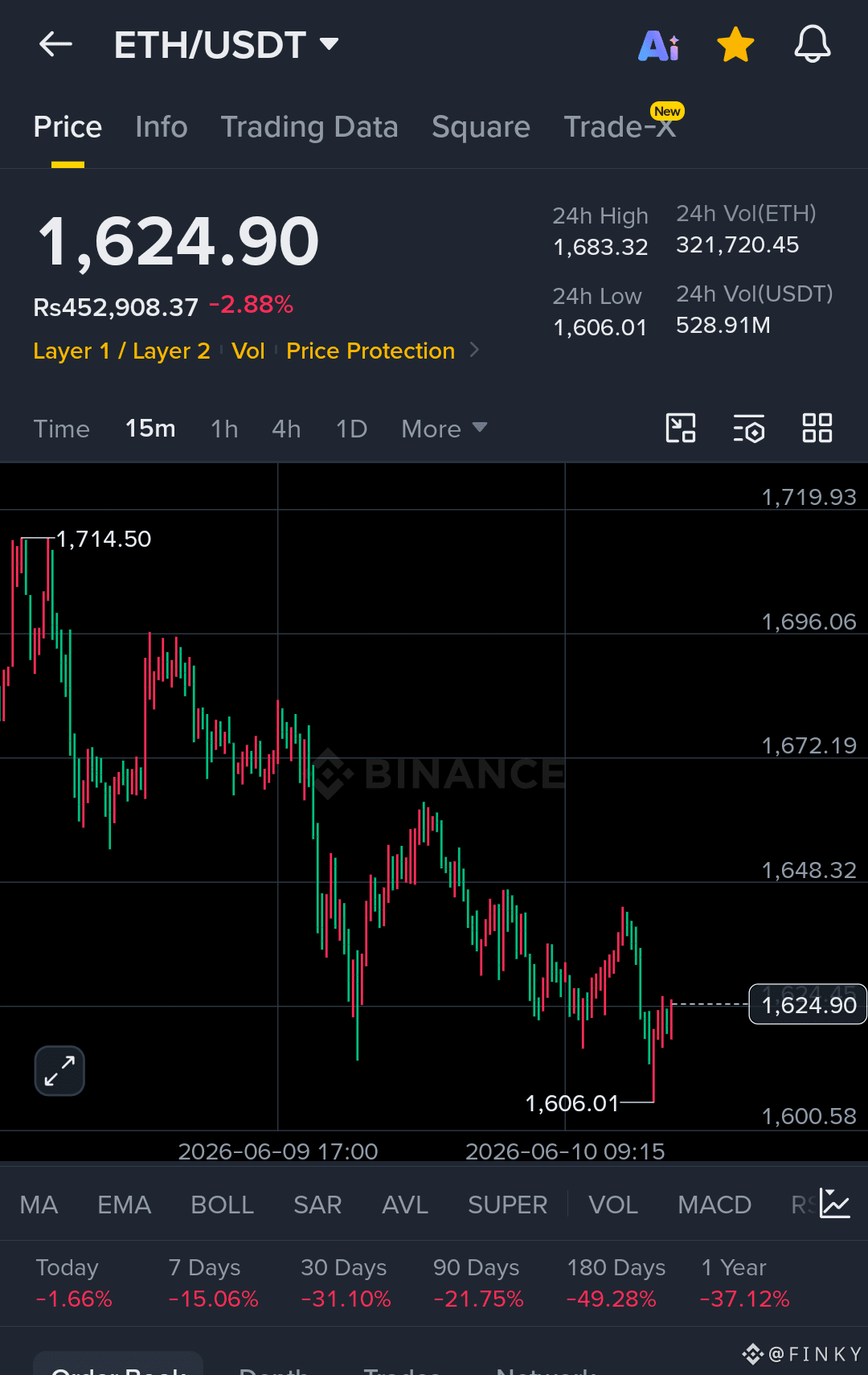Tap the 24h Low value 1,606.01
This screenshot has height=1375, width=868.
pos(600,327)
